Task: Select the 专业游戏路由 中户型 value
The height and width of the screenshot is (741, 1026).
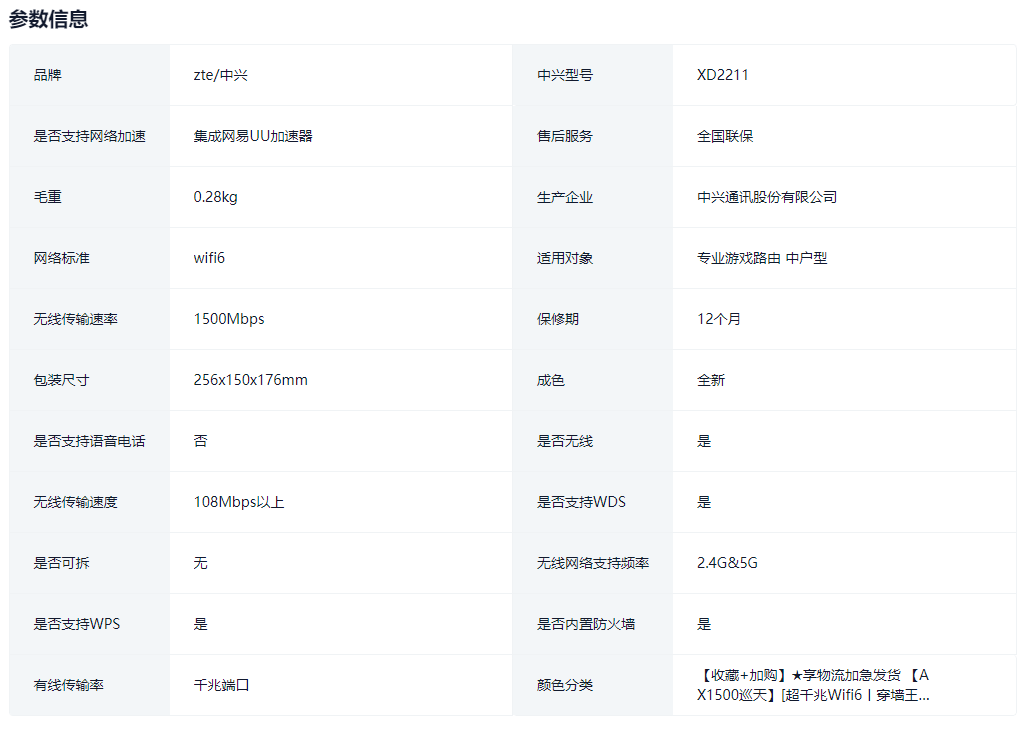Action: [762, 258]
